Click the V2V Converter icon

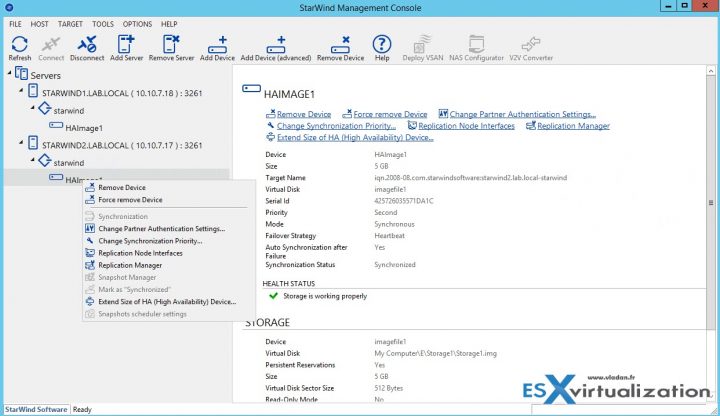coord(531,45)
